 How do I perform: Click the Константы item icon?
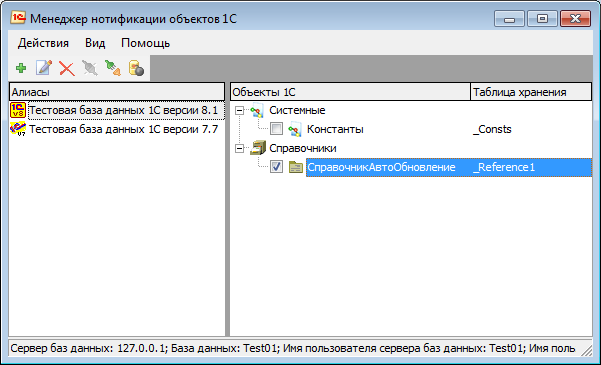pos(295,129)
